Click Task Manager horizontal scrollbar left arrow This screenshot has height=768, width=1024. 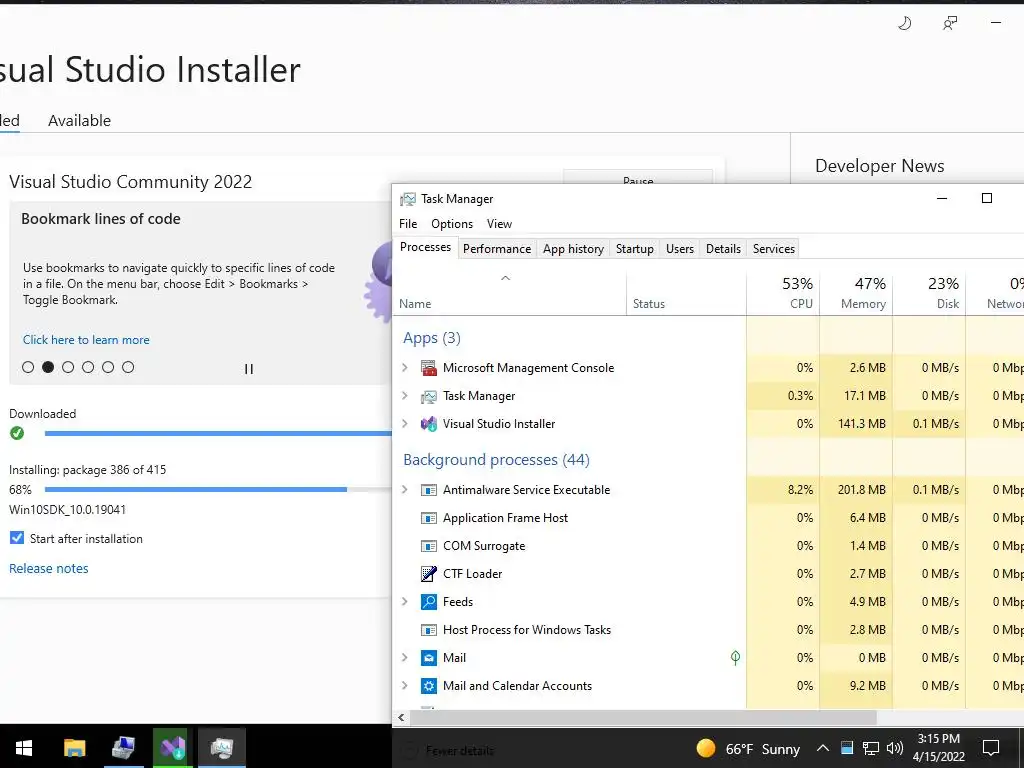tap(401, 718)
